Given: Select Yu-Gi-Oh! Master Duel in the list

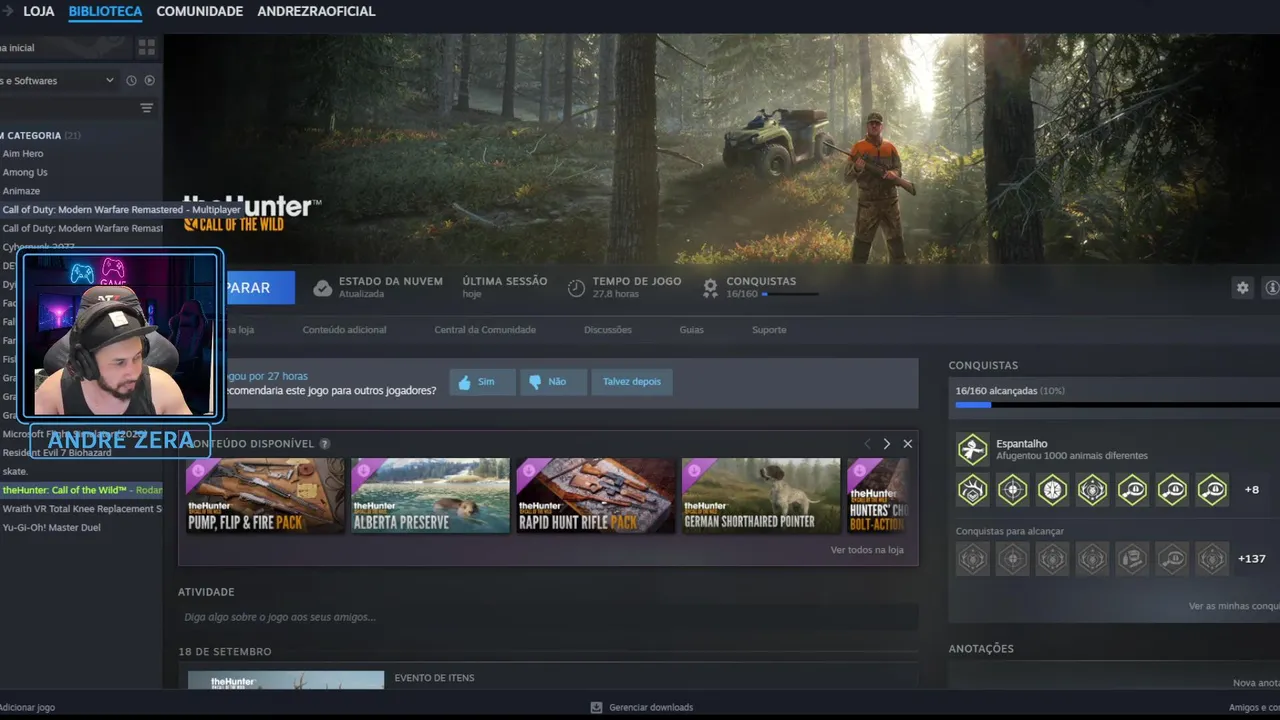Looking at the screenshot, I should 52,527.
